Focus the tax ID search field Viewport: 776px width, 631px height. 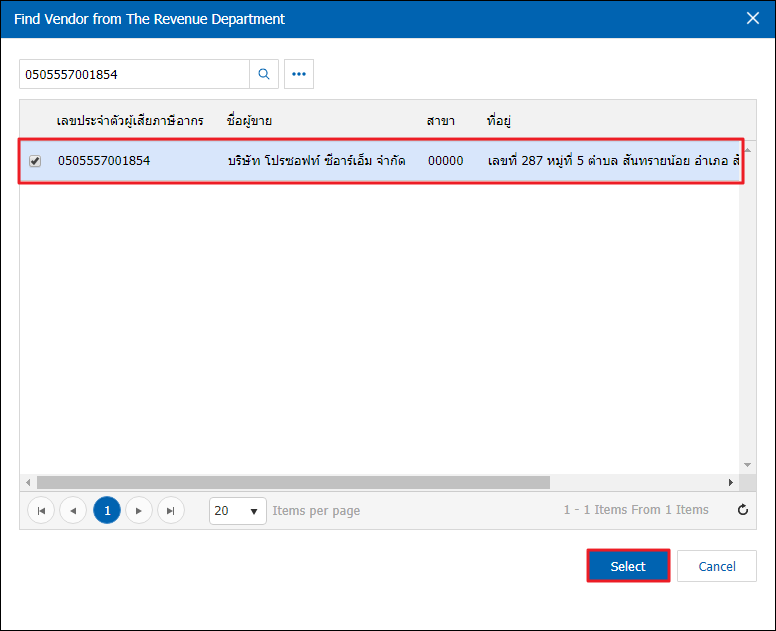click(135, 74)
